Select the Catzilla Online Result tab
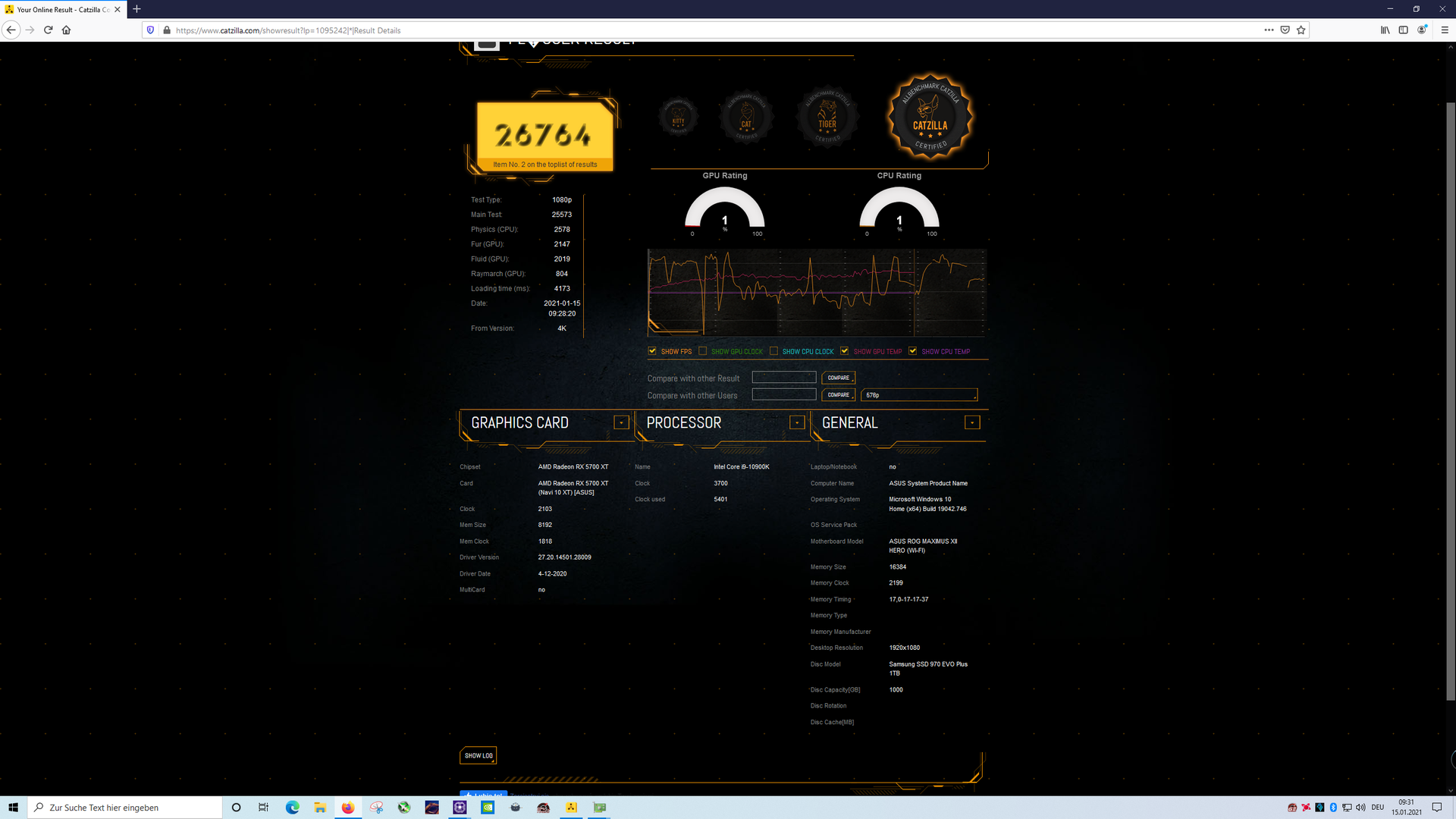This screenshot has width=1456, height=819. 62,10
